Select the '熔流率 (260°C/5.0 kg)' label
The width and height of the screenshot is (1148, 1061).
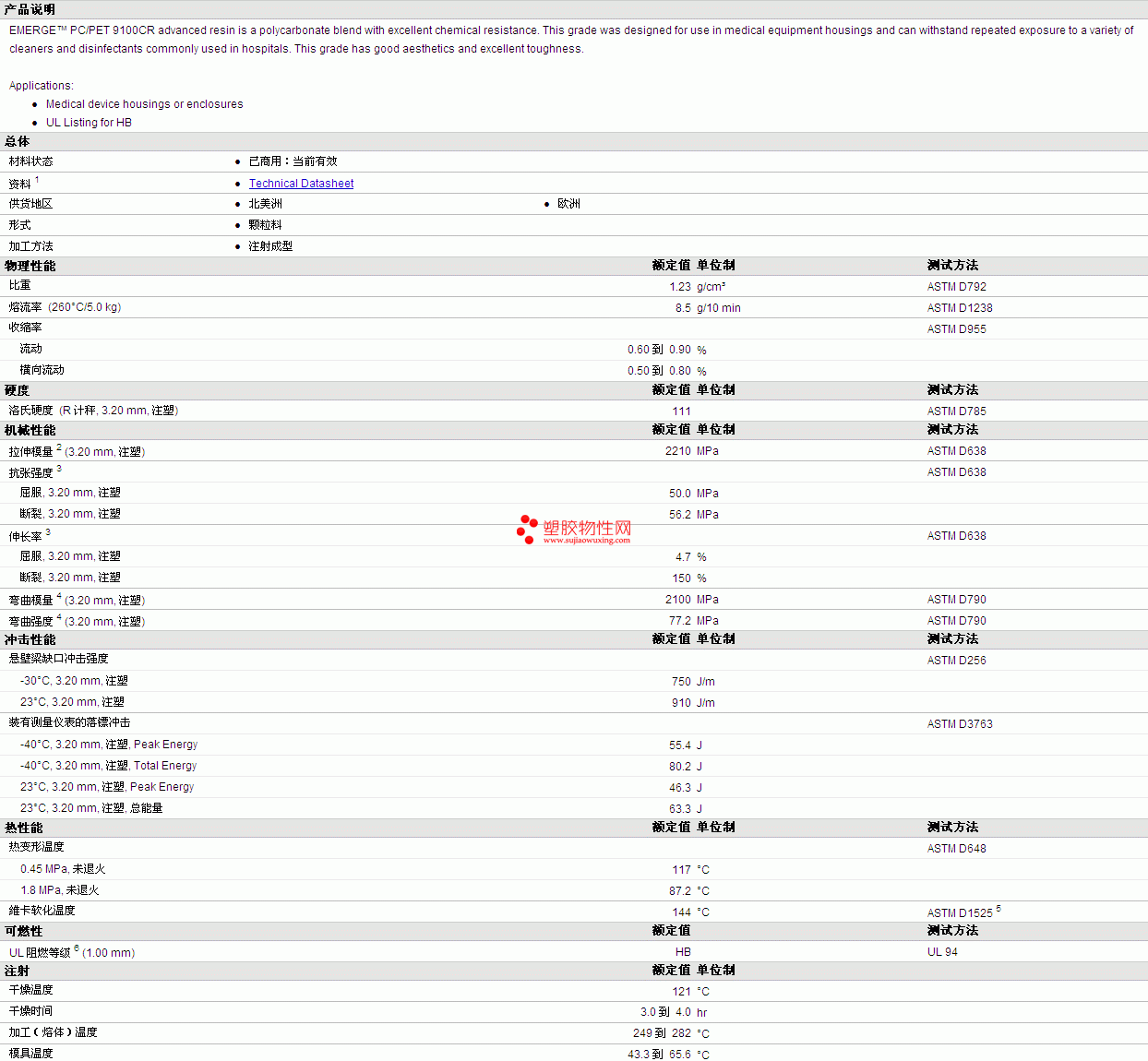[x=66, y=307]
